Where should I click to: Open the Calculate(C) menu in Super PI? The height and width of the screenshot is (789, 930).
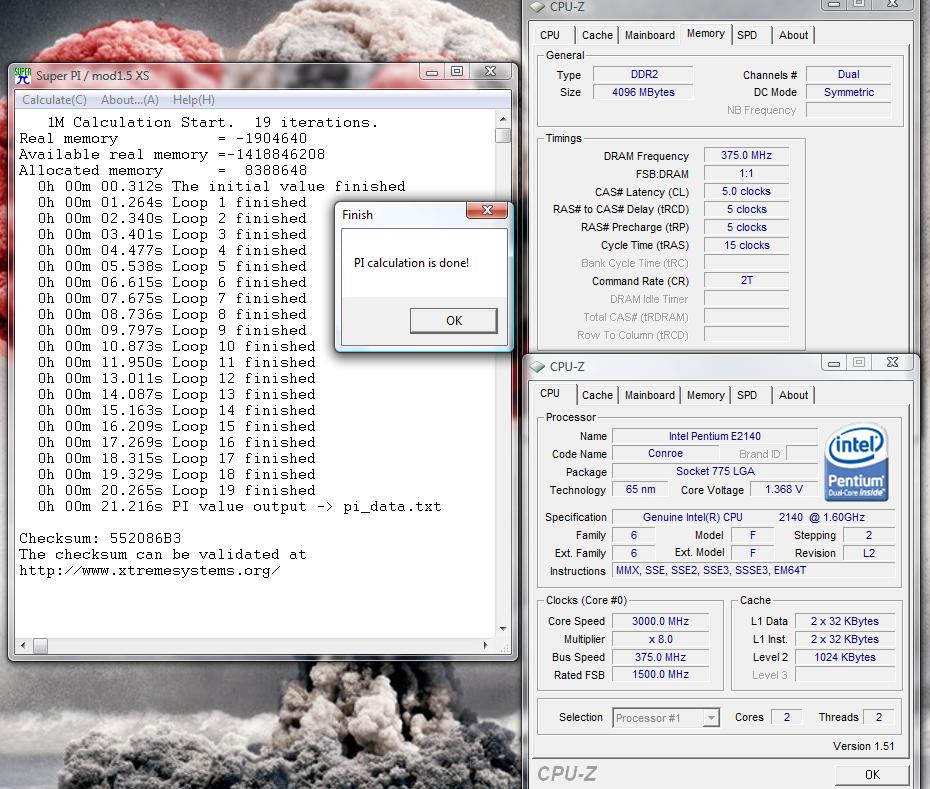coord(55,100)
